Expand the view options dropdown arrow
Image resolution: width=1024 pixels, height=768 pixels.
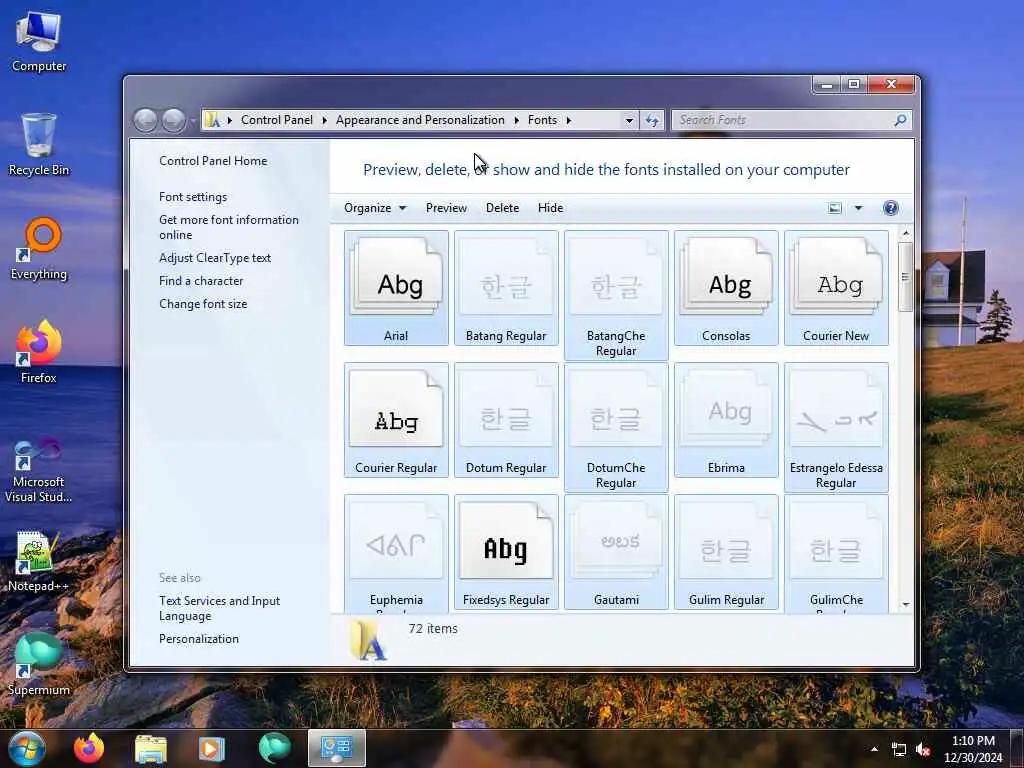pyautogui.click(x=858, y=208)
